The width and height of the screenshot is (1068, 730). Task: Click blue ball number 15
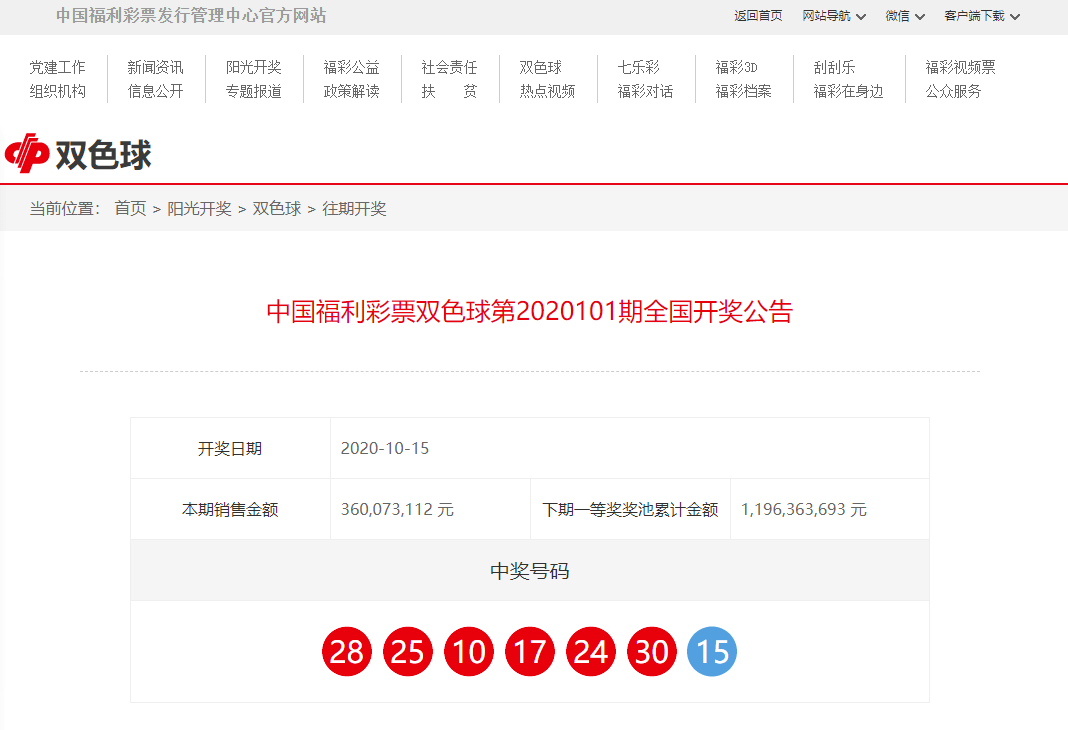click(712, 652)
